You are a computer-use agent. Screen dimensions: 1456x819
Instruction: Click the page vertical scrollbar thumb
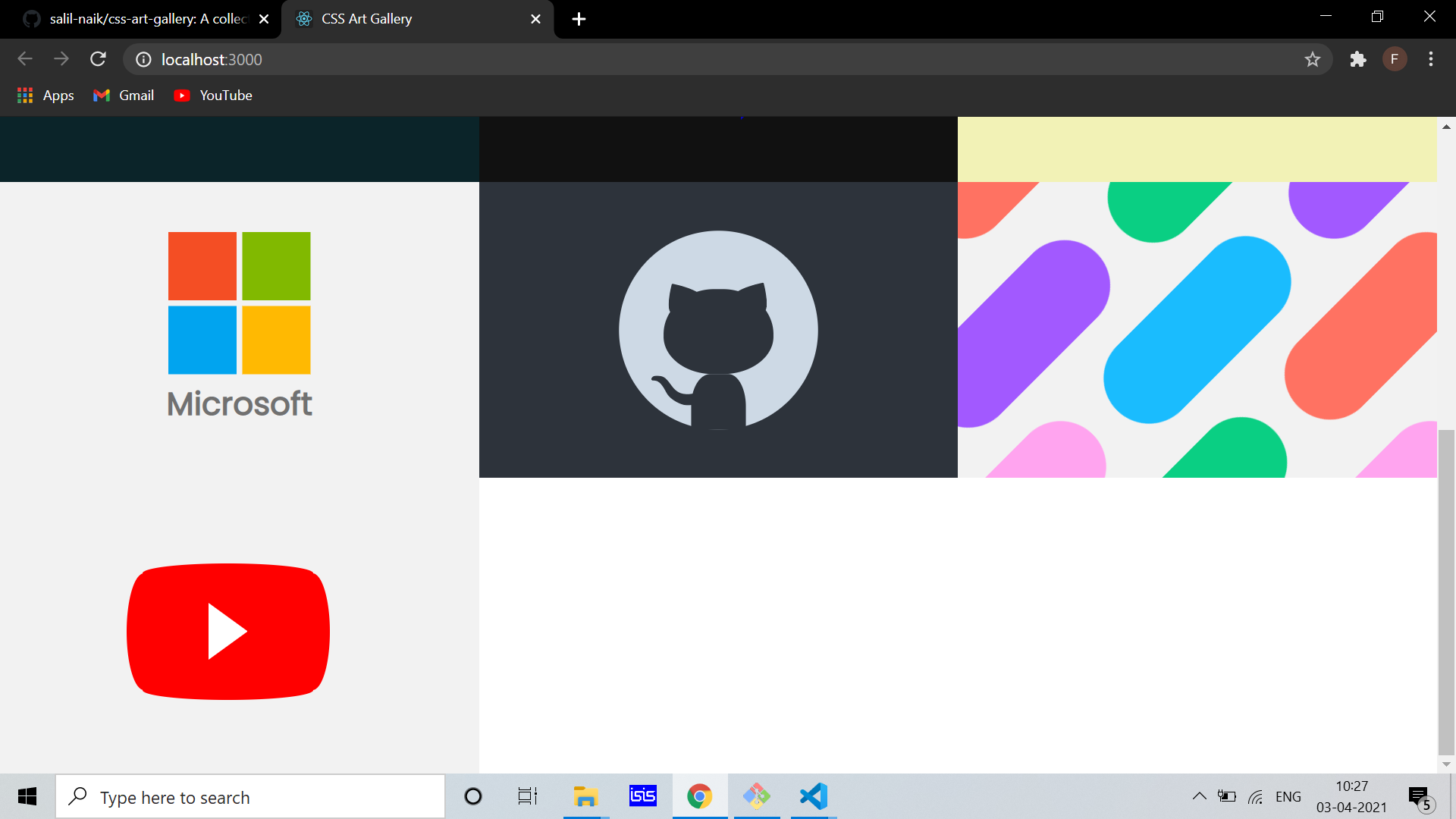[x=1446, y=591]
